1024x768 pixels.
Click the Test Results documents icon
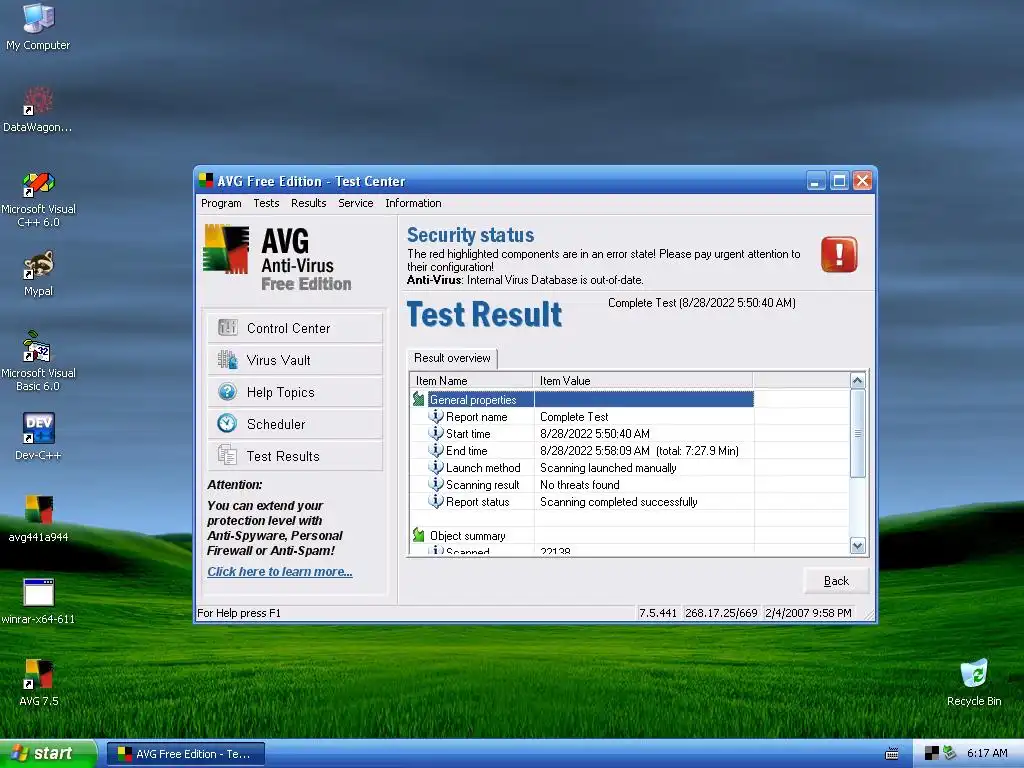point(227,455)
